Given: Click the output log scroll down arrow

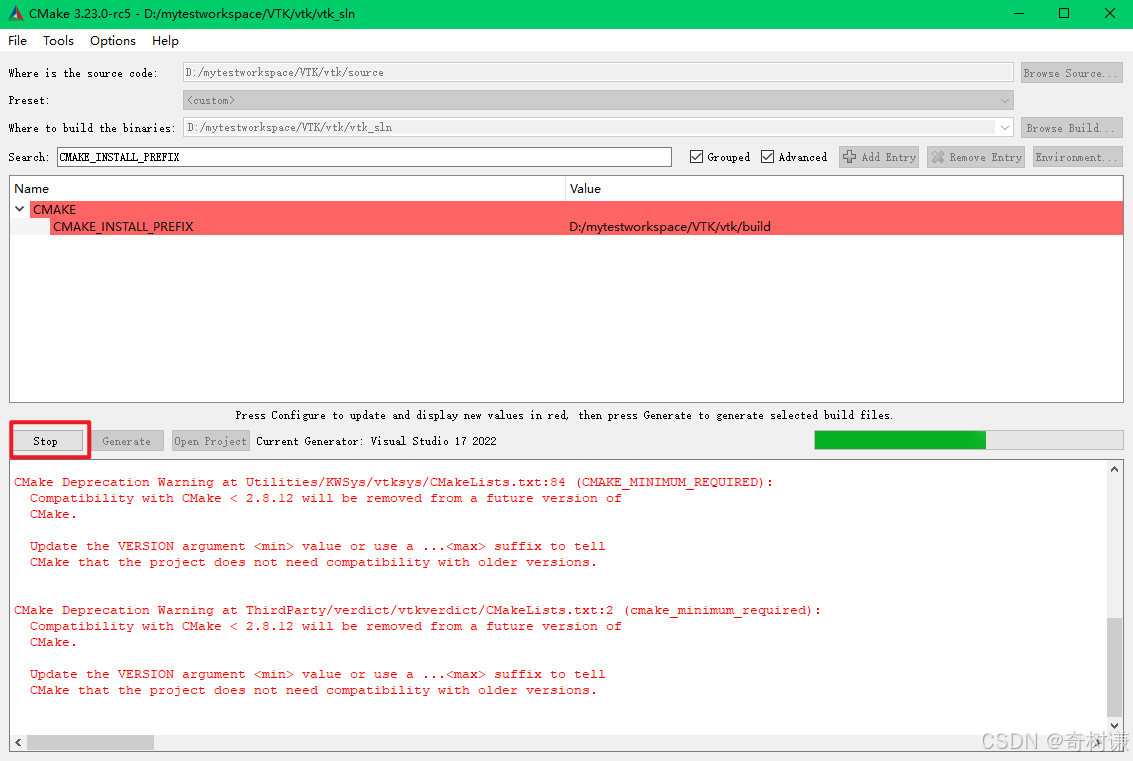Looking at the screenshot, I should [1114, 726].
